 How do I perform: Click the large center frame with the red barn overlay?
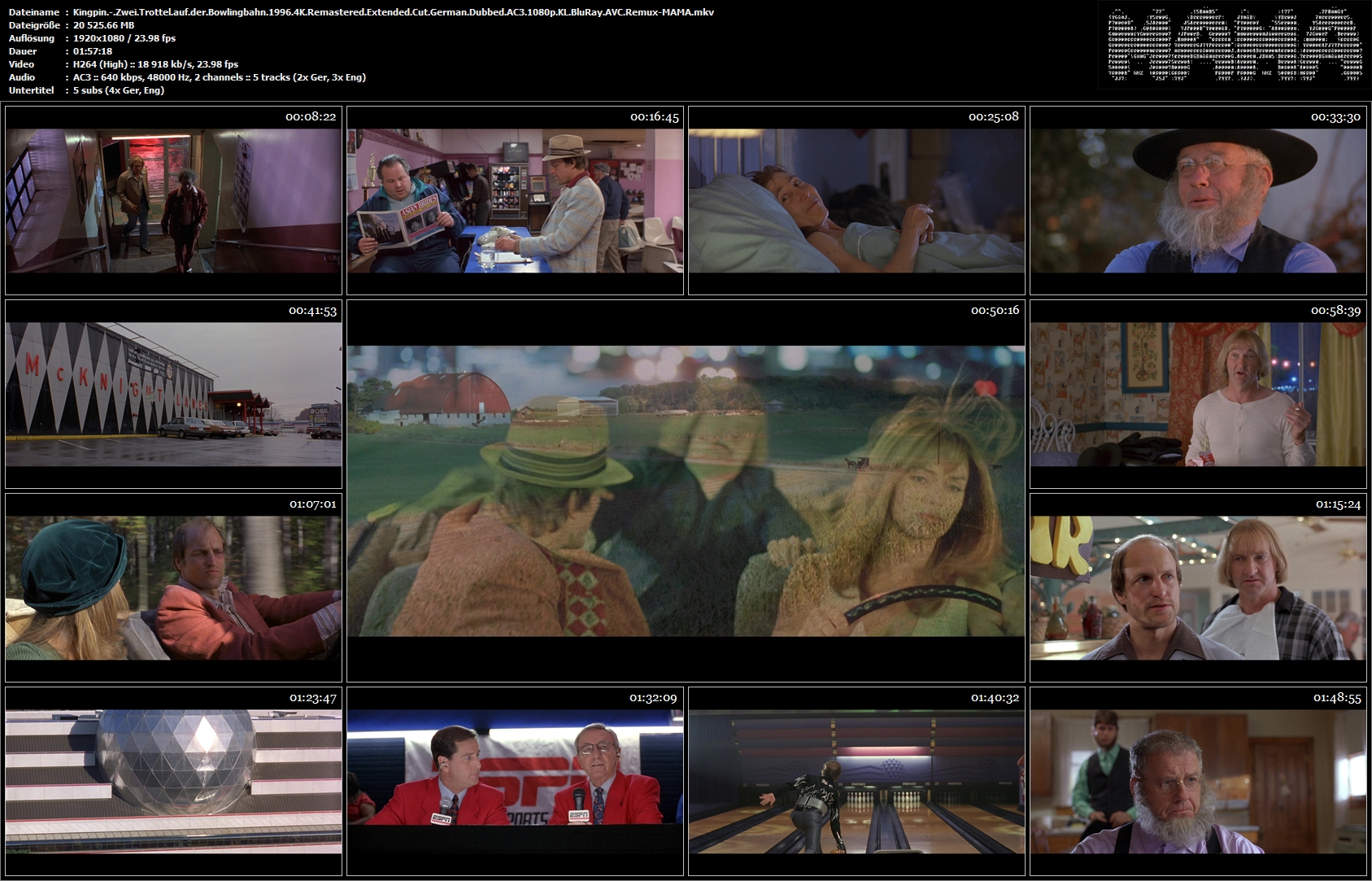pyautogui.click(x=686, y=491)
